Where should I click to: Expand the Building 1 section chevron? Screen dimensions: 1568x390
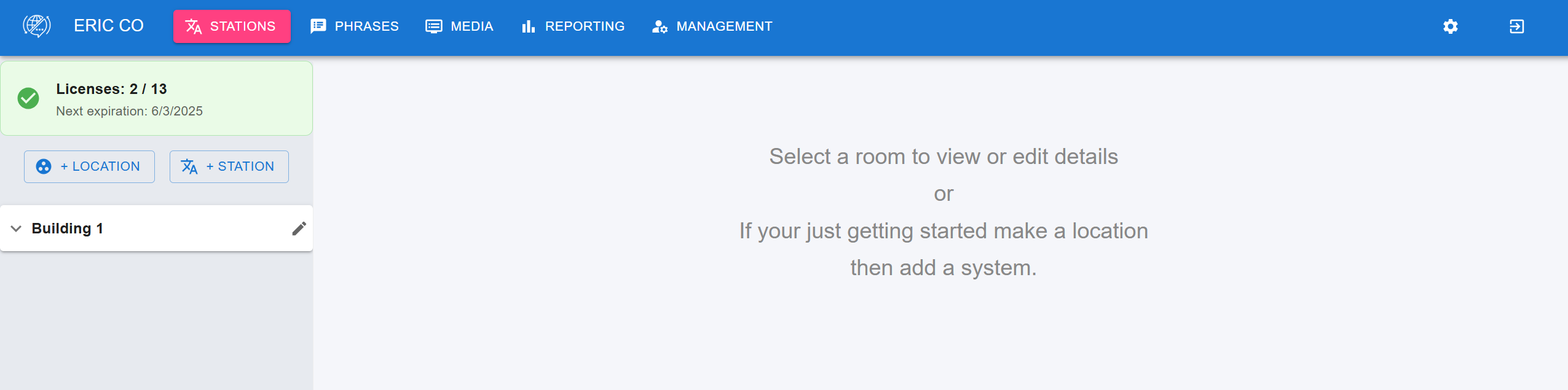click(17, 228)
